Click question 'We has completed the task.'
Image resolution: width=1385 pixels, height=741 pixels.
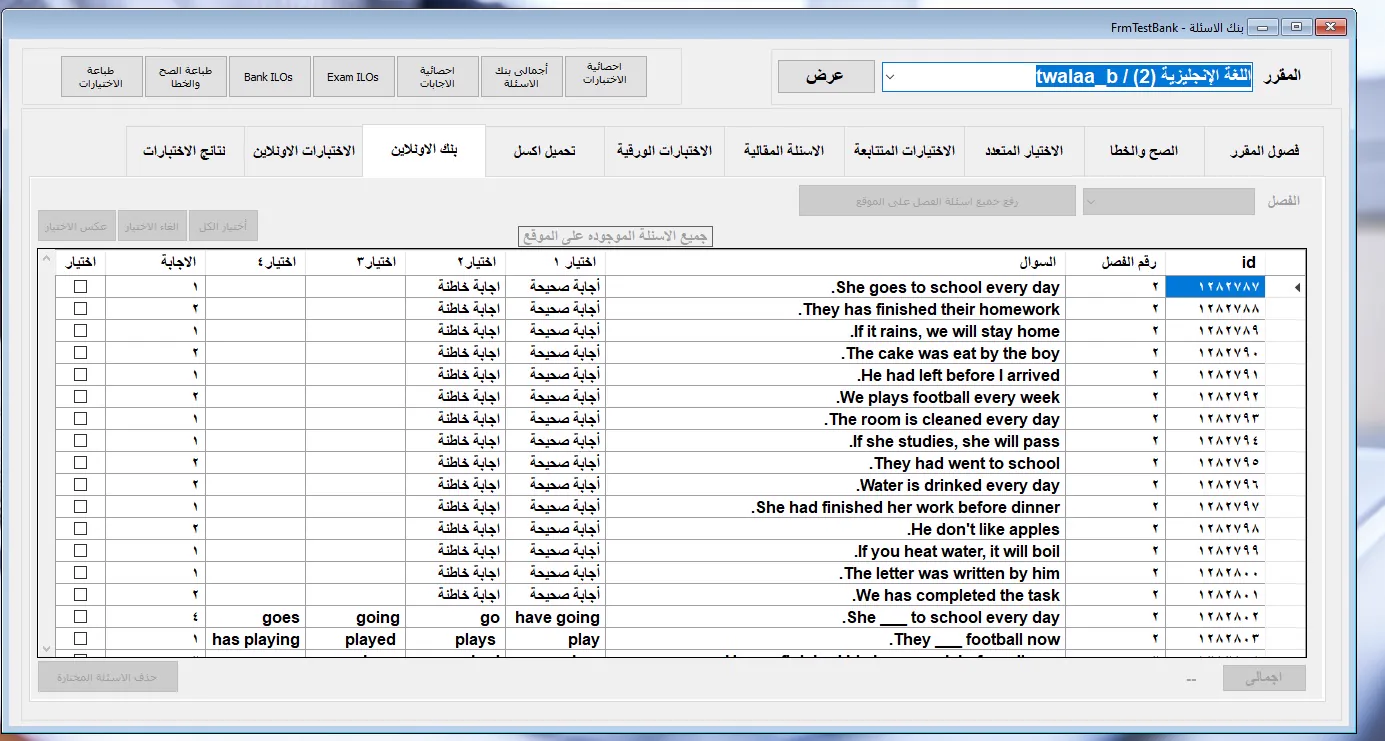tap(957, 595)
